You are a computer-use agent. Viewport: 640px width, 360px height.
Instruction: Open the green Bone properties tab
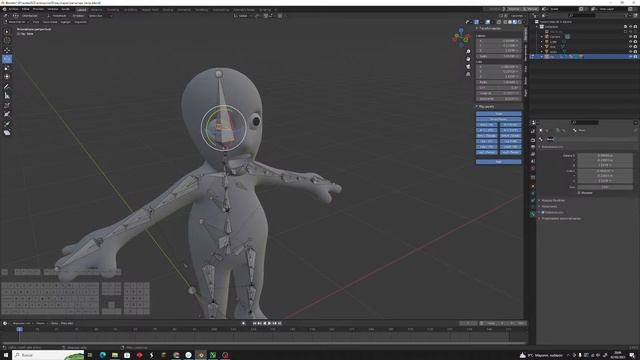tap(533, 214)
